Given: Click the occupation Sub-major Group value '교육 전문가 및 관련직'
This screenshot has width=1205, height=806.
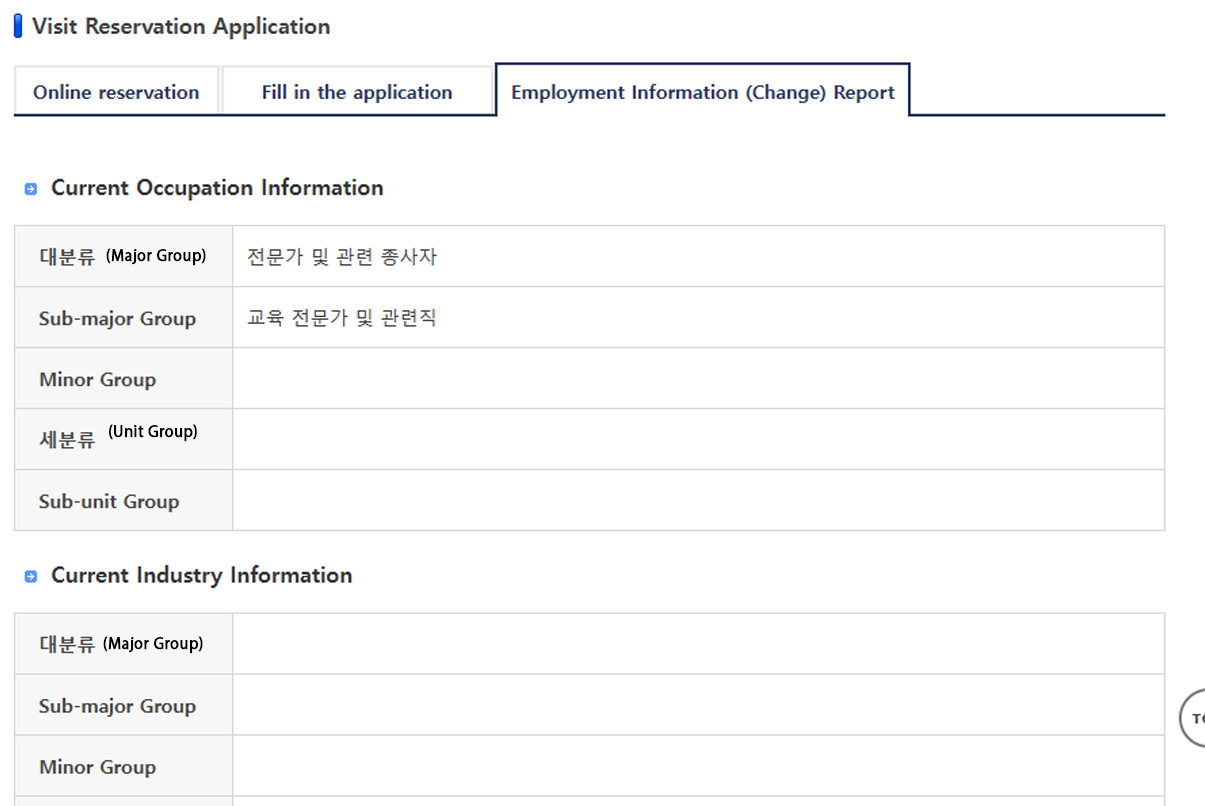Looking at the screenshot, I should pos(342,318).
